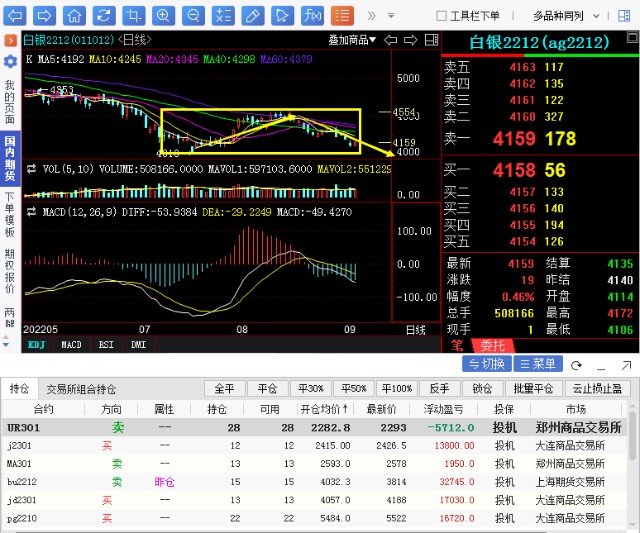Image resolution: width=640 pixels, height=533 pixels.
Task: Click the 锁仓 button
Action: pyautogui.click(x=482, y=389)
